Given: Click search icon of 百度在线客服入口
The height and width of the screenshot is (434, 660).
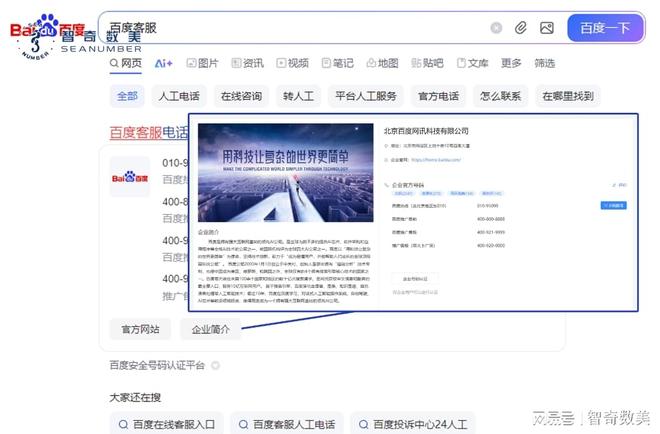Looking at the screenshot, I should [123, 425].
